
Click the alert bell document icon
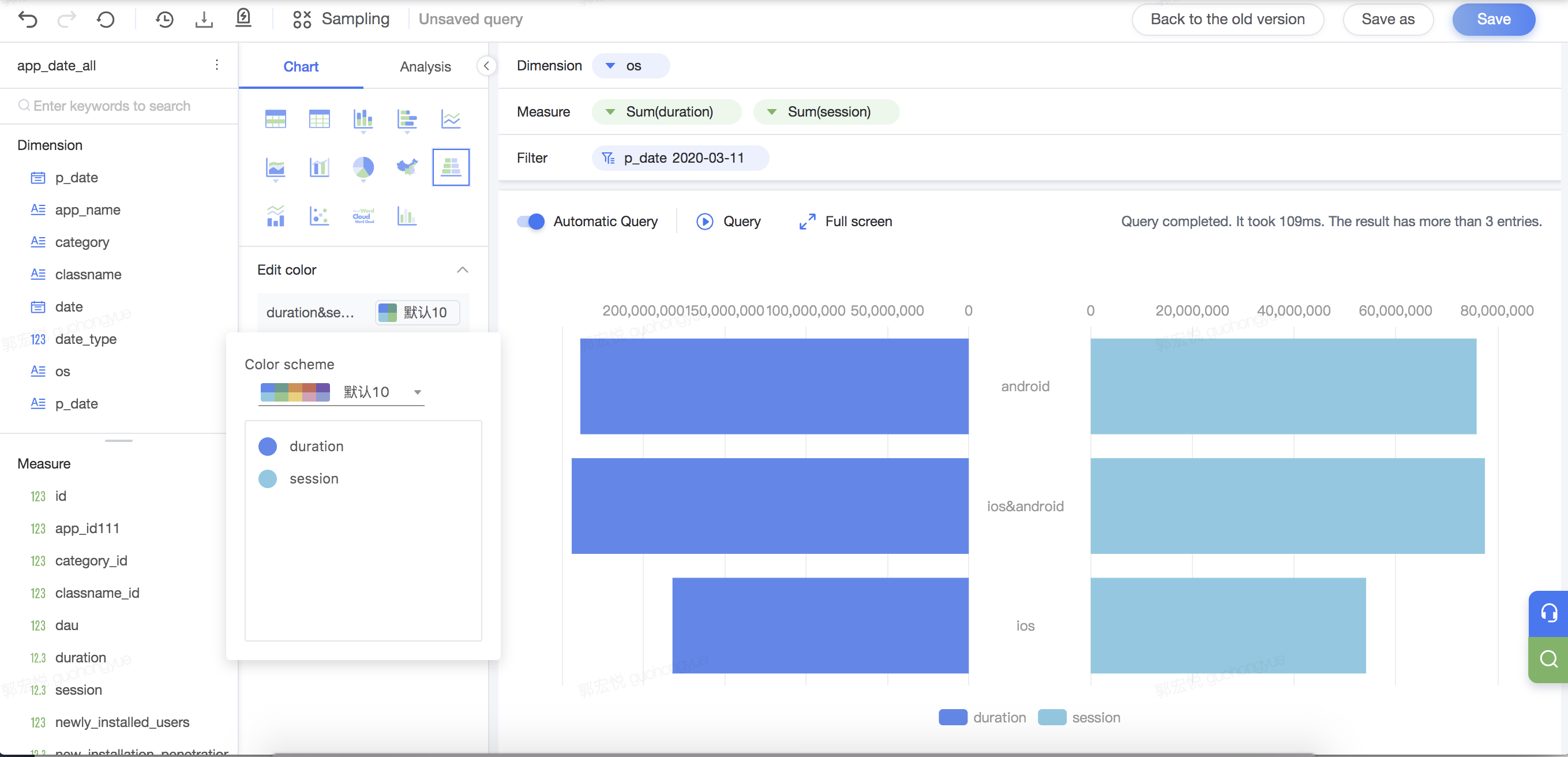pyautogui.click(x=243, y=18)
